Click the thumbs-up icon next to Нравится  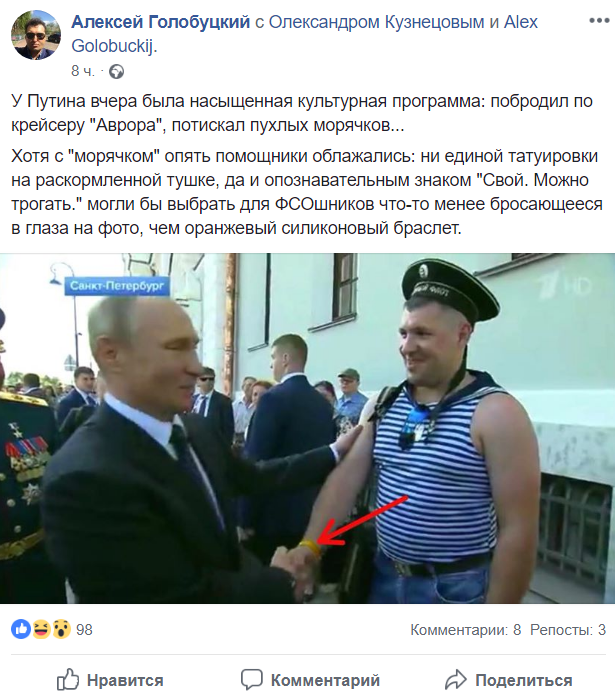click(x=68, y=680)
